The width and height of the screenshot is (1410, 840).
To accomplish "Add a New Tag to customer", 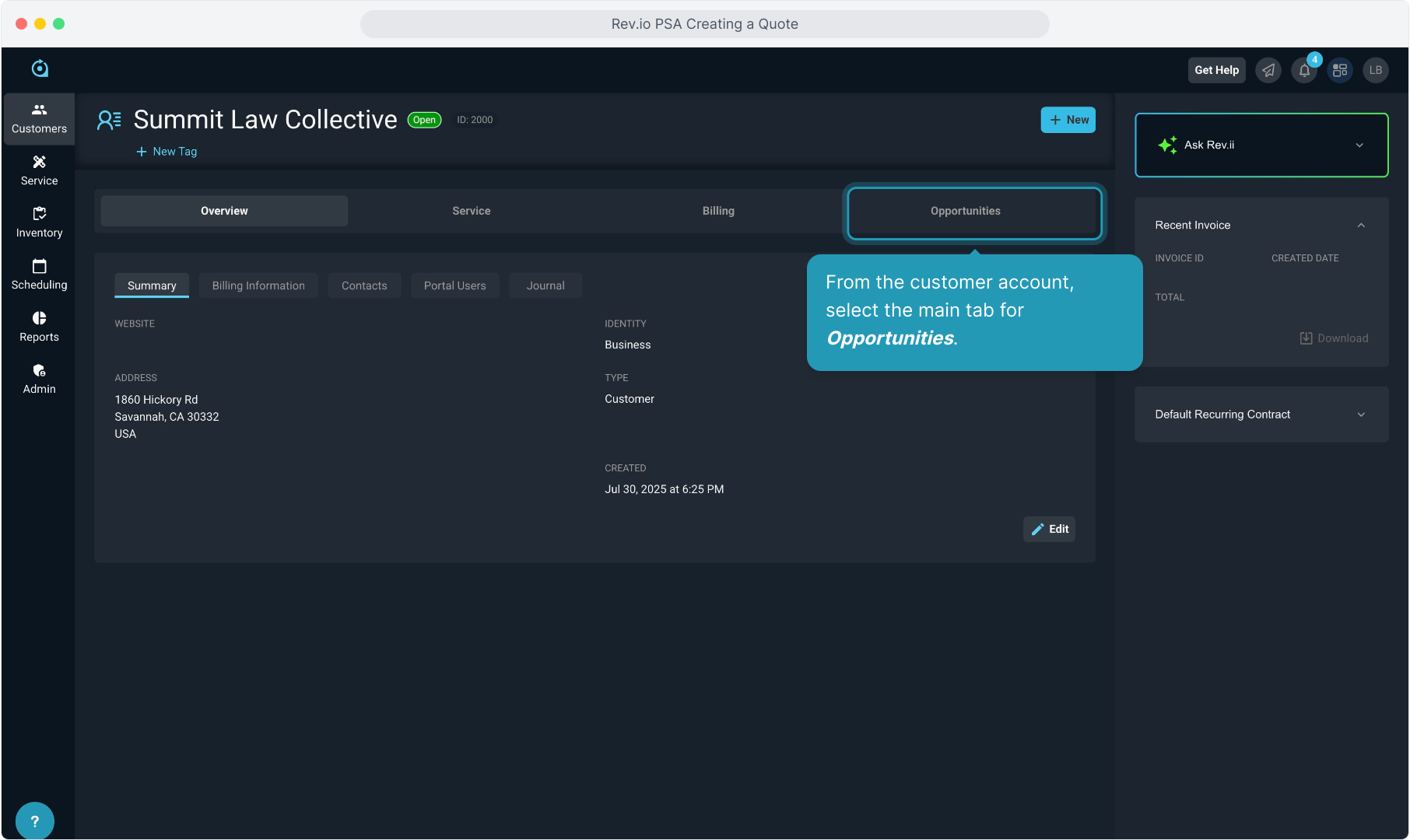I will pyautogui.click(x=167, y=152).
